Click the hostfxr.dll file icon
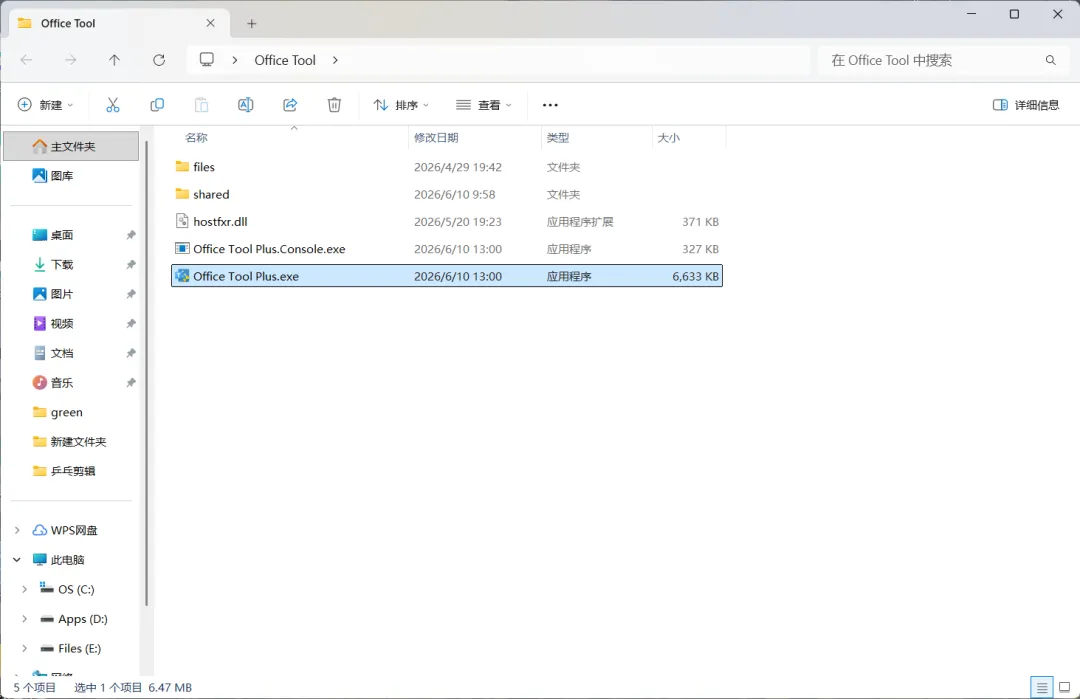 pyautogui.click(x=182, y=220)
